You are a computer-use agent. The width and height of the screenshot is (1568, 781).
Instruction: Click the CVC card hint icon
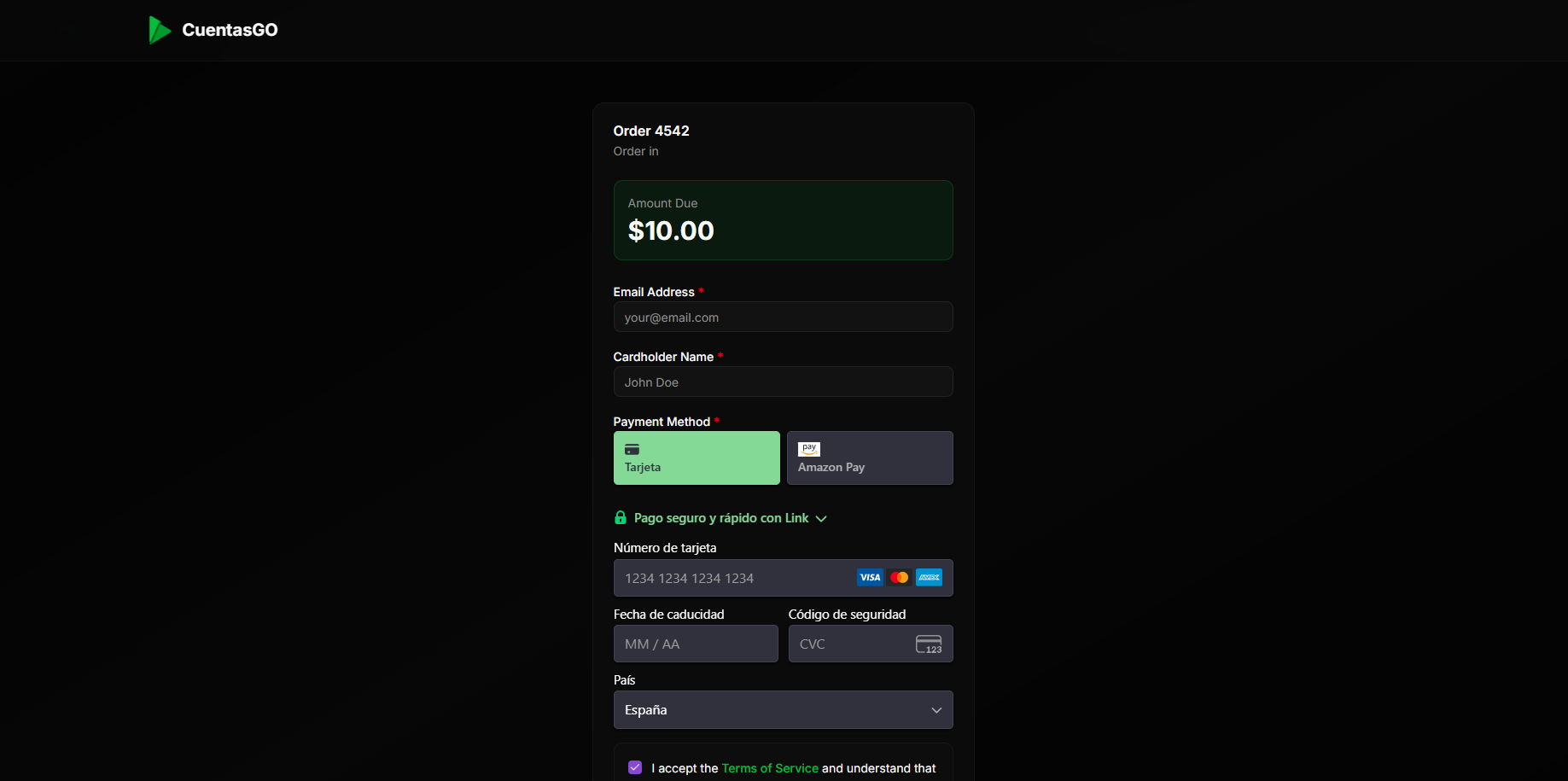pos(929,644)
